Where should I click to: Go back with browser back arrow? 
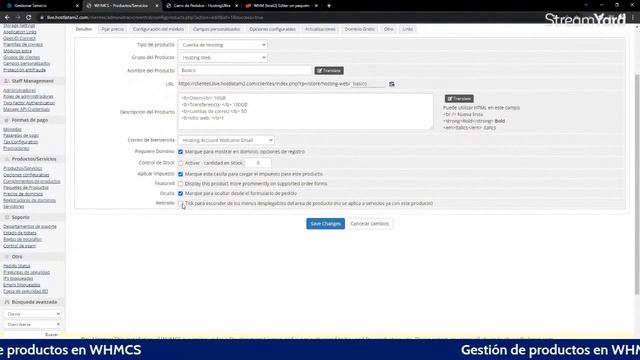point(7,18)
